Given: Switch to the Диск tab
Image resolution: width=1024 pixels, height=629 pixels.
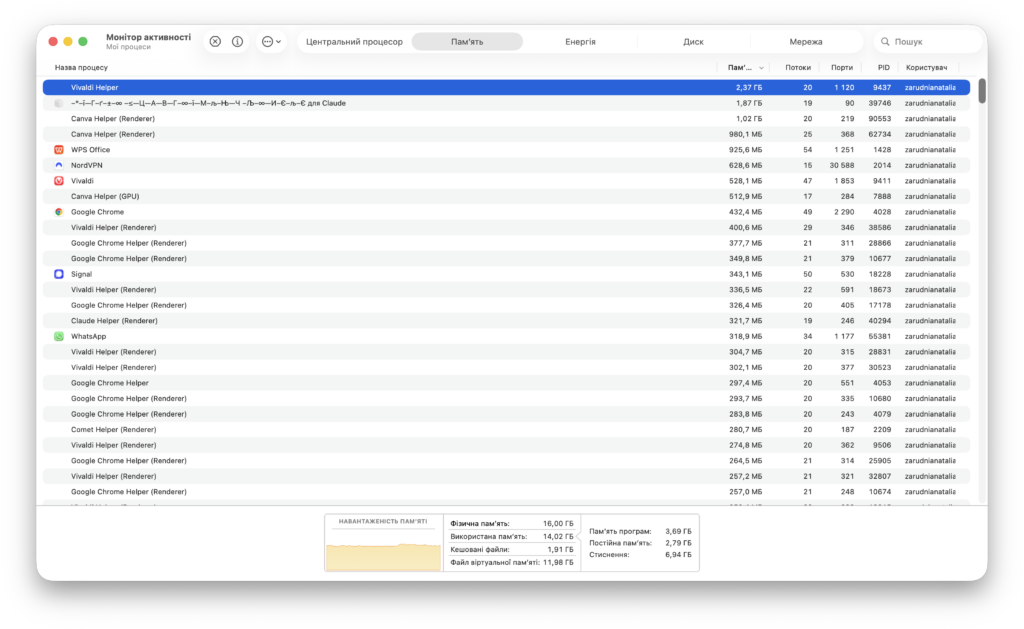Looking at the screenshot, I should pyautogui.click(x=693, y=42).
